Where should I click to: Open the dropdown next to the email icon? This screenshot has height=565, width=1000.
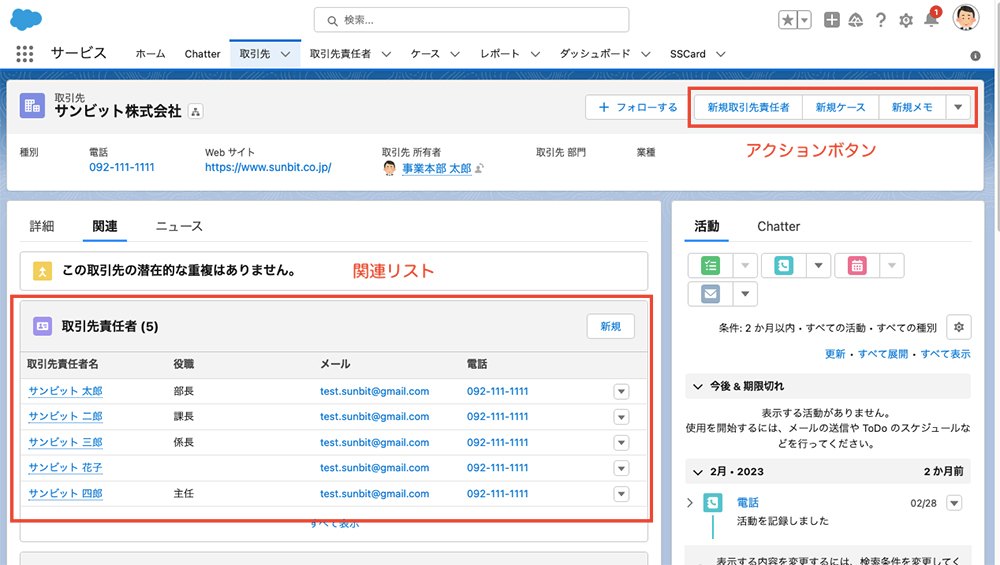(745, 294)
